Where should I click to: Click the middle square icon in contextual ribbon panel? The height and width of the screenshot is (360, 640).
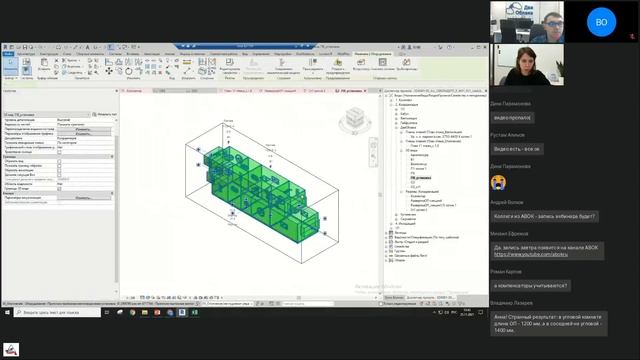point(382,62)
